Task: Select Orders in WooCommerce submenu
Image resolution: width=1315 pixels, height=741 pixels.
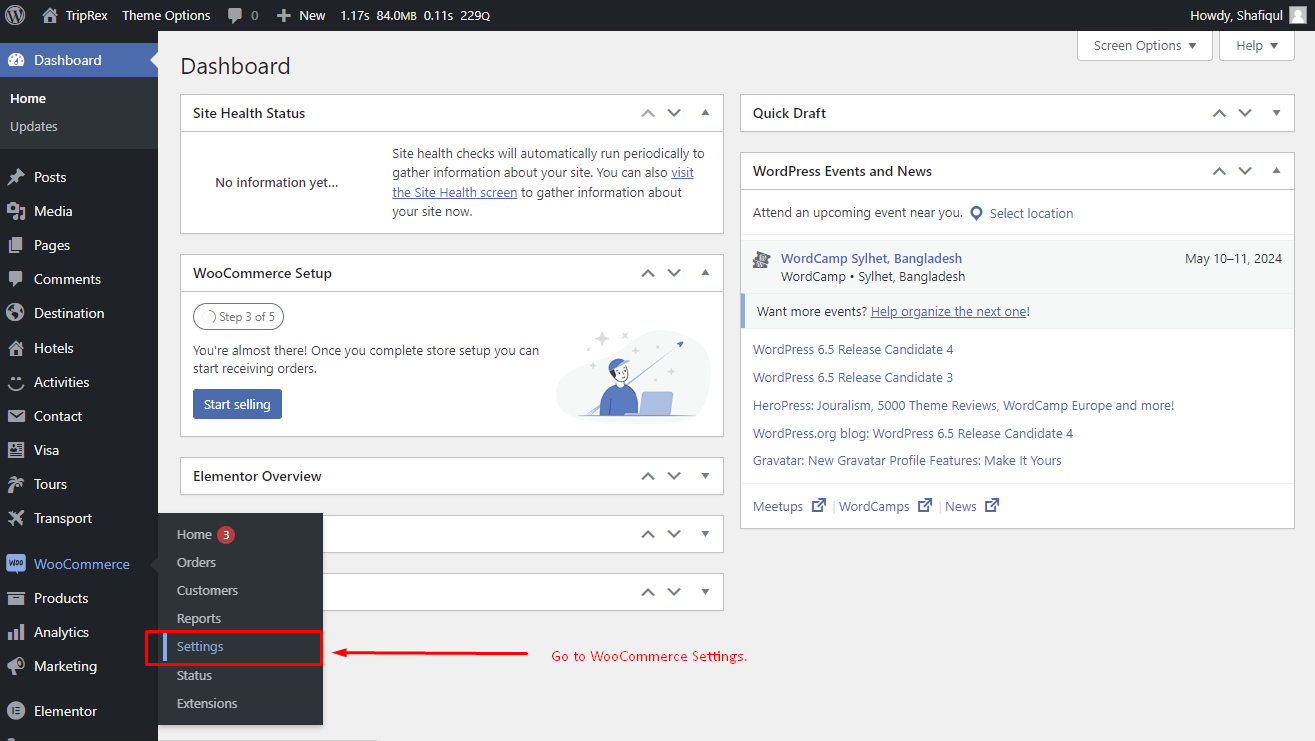Action: pos(196,562)
